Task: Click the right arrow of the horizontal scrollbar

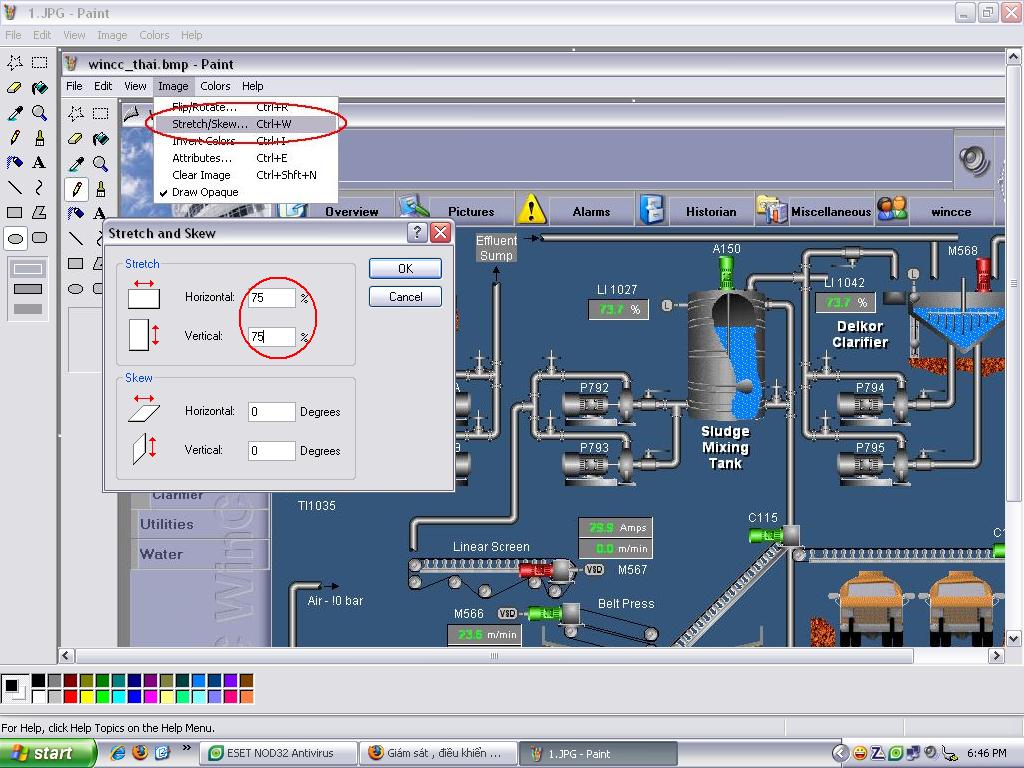Action: [996, 656]
